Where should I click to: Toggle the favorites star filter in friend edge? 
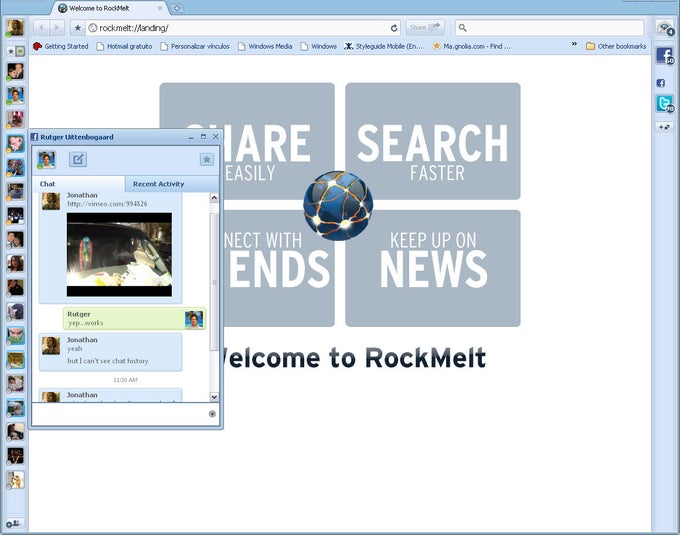click(x=11, y=52)
